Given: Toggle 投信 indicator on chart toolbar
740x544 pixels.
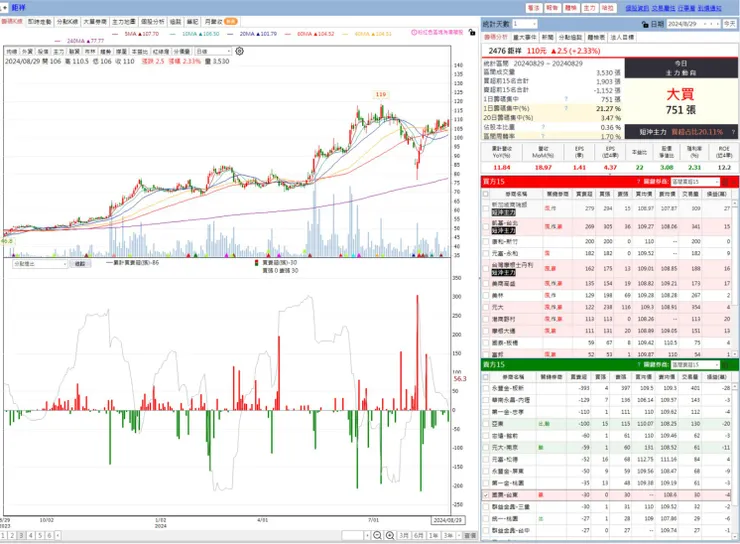Looking at the screenshot, I should (43, 51).
